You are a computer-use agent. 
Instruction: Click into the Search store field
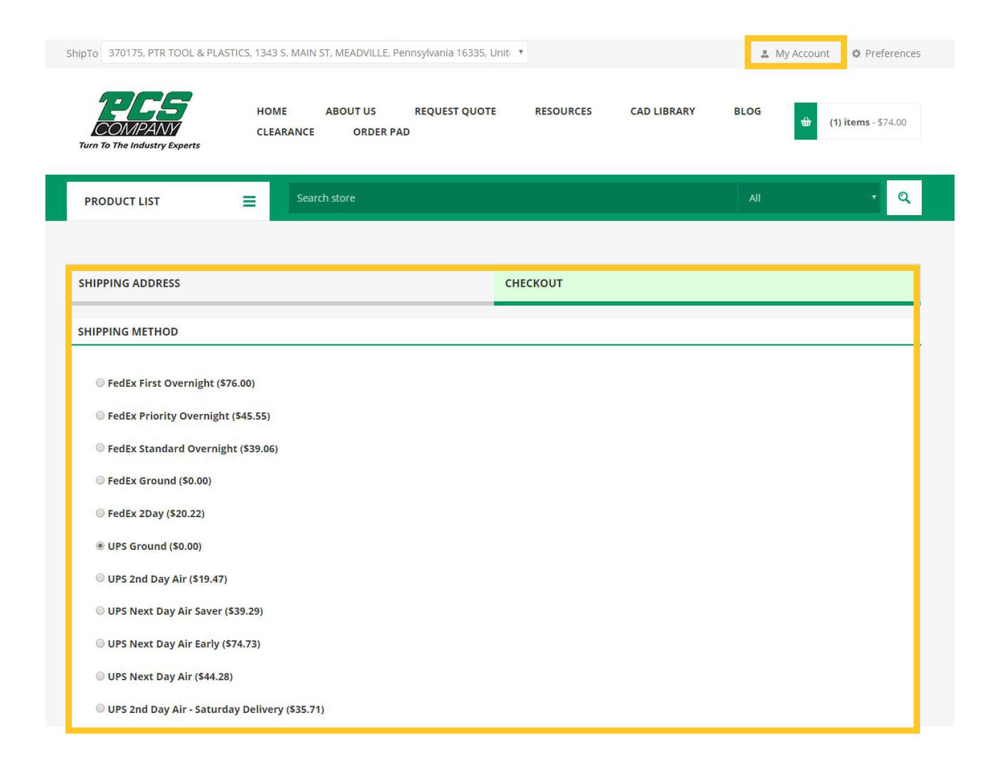click(x=510, y=198)
